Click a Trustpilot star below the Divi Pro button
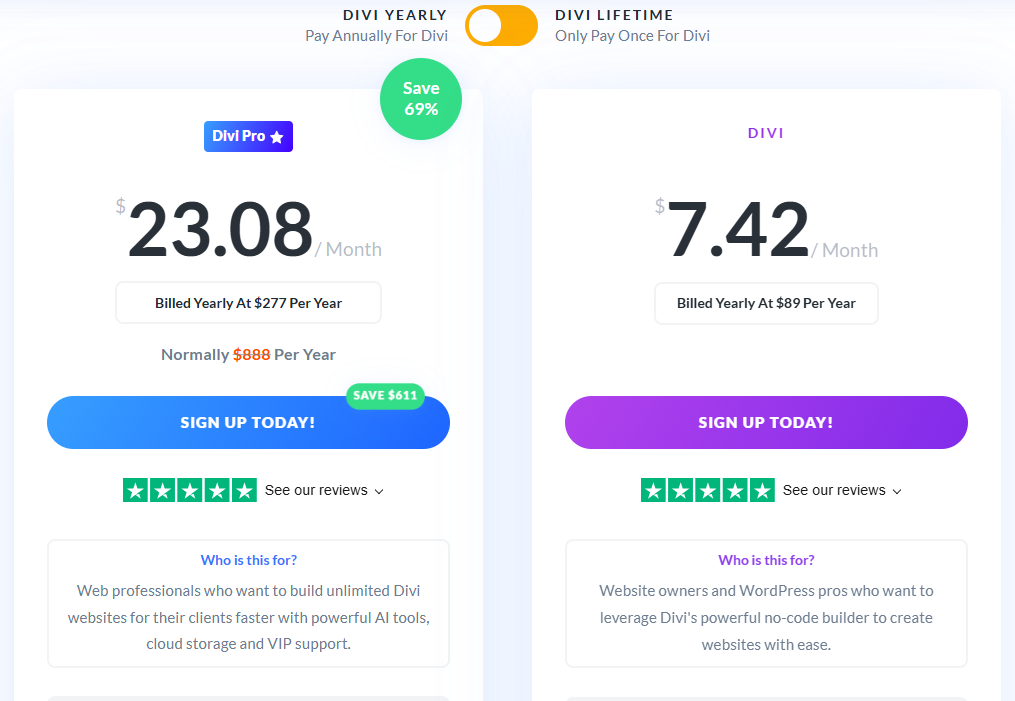This screenshot has height=701, width=1015. tap(190, 490)
